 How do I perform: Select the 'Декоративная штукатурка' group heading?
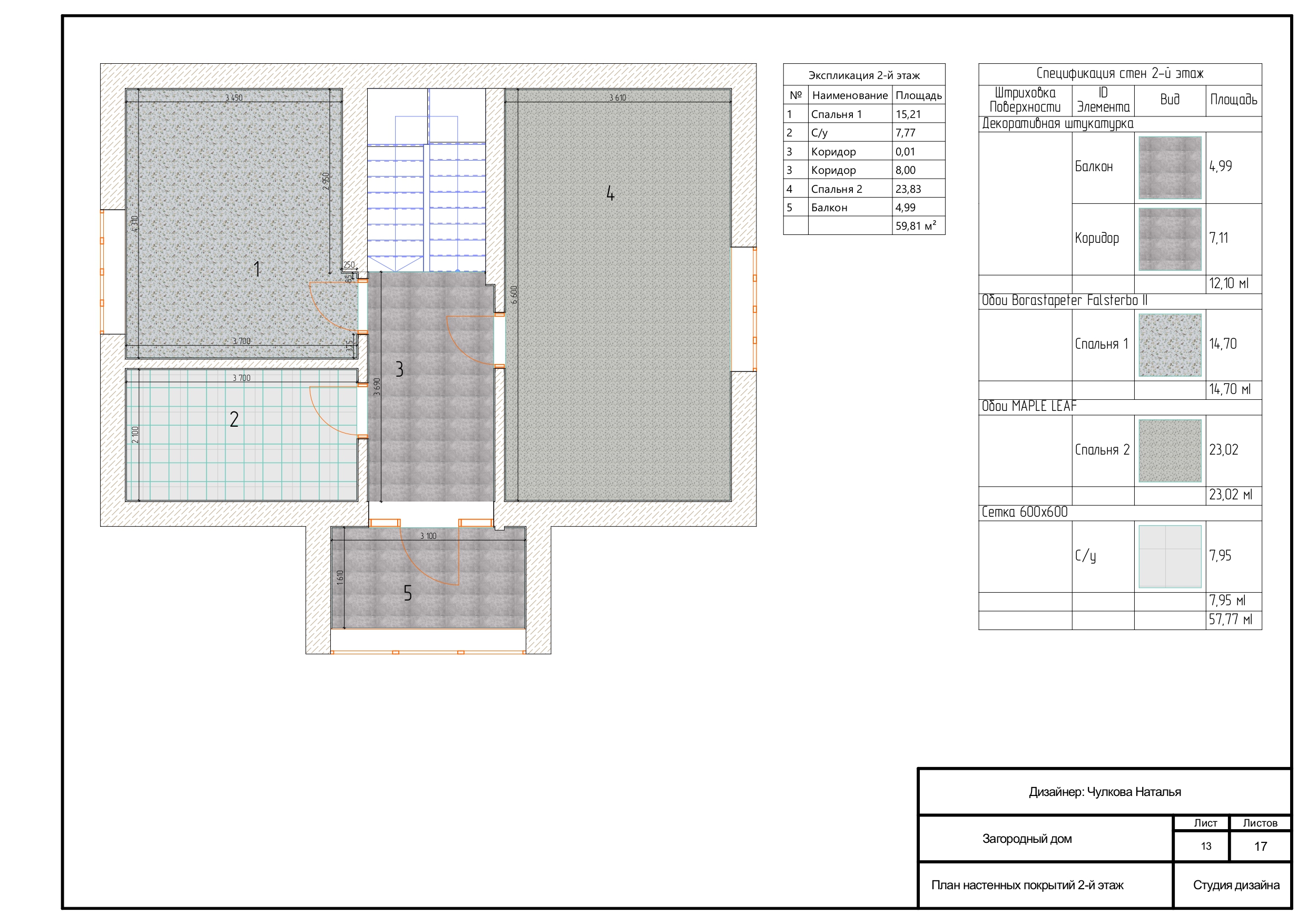pyautogui.click(x=1057, y=124)
